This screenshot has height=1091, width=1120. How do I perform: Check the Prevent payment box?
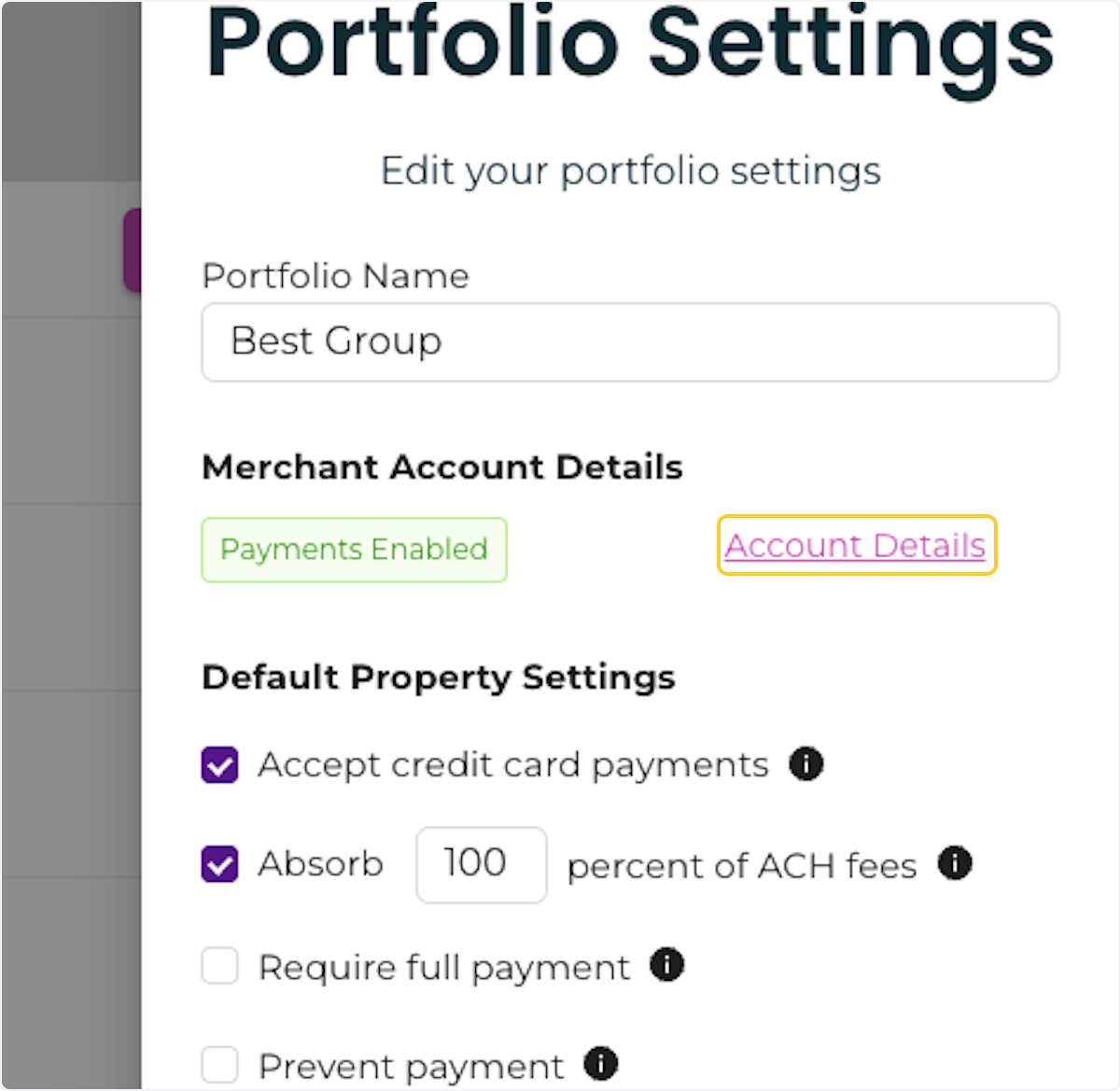tap(219, 1064)
